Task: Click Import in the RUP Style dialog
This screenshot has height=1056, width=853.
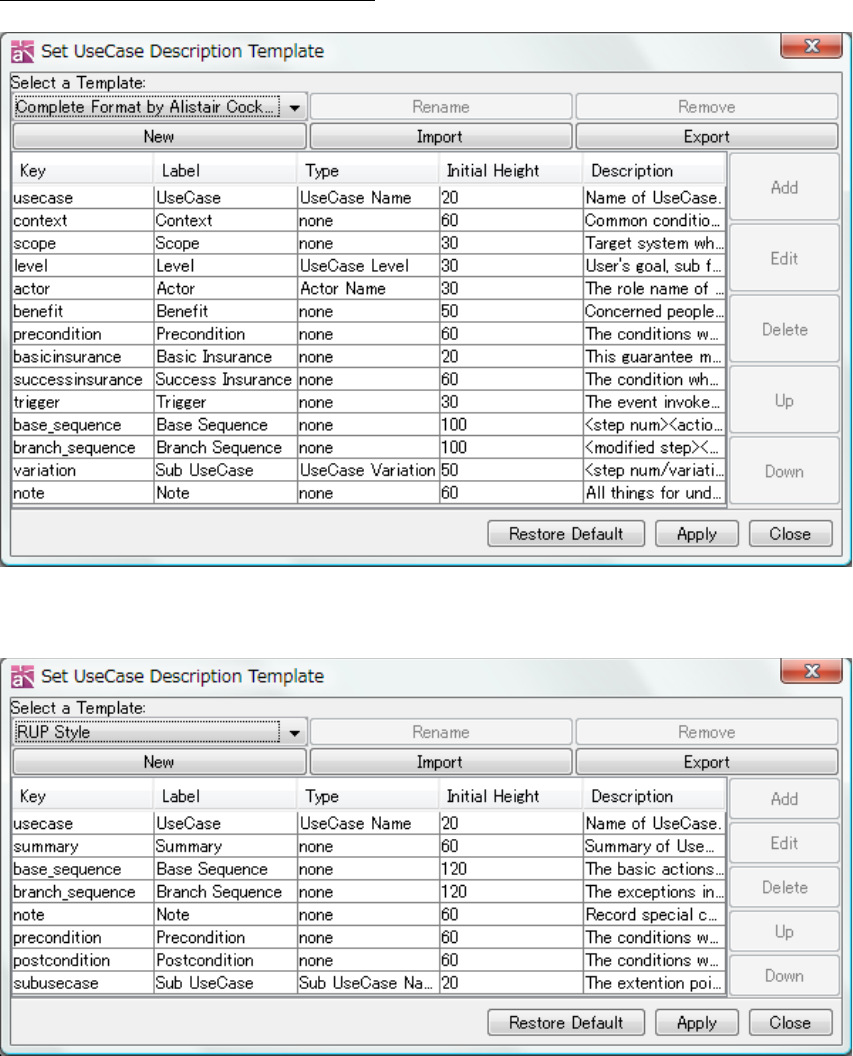Action: (x=440, y=762)
